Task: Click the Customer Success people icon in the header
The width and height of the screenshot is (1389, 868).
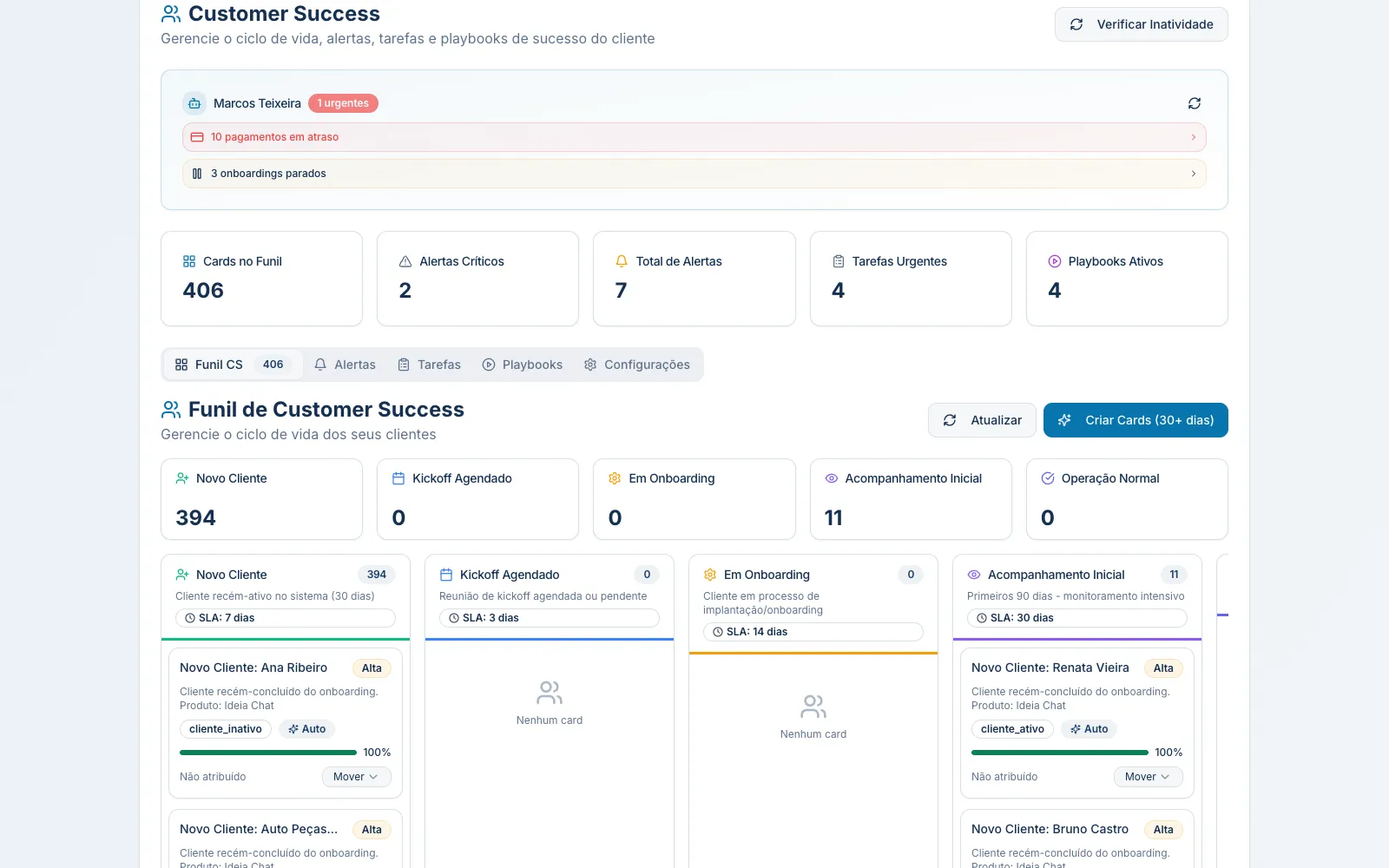Action: 171,14
